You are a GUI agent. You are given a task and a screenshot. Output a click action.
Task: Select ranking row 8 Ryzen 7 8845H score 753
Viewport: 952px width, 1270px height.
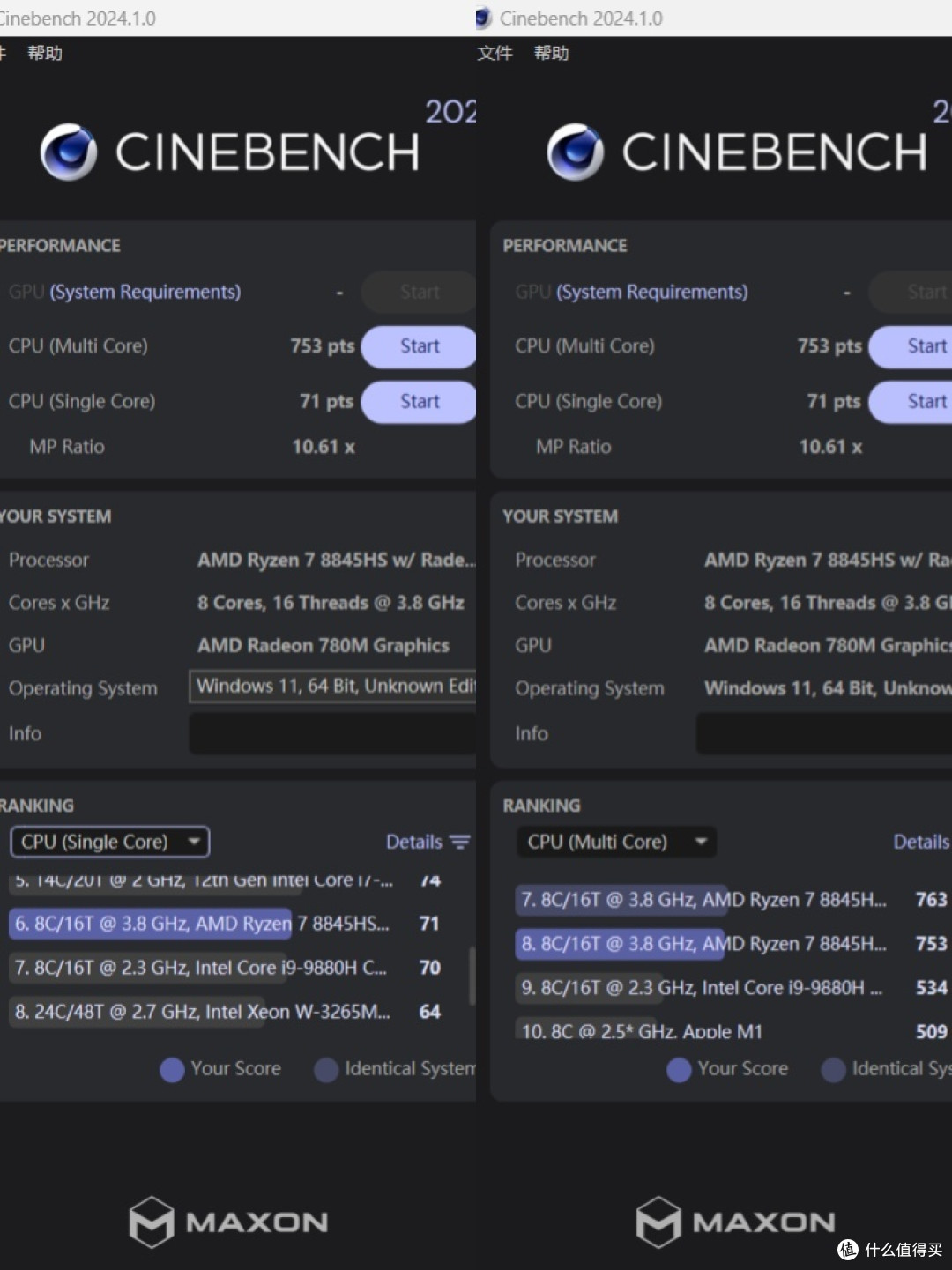click(733, 944)
